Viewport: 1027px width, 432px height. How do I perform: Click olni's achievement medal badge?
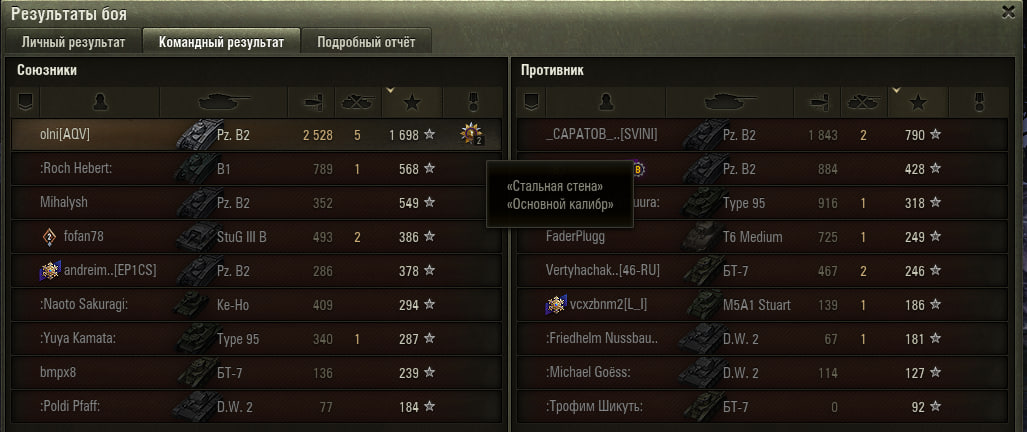coord(471,135)
